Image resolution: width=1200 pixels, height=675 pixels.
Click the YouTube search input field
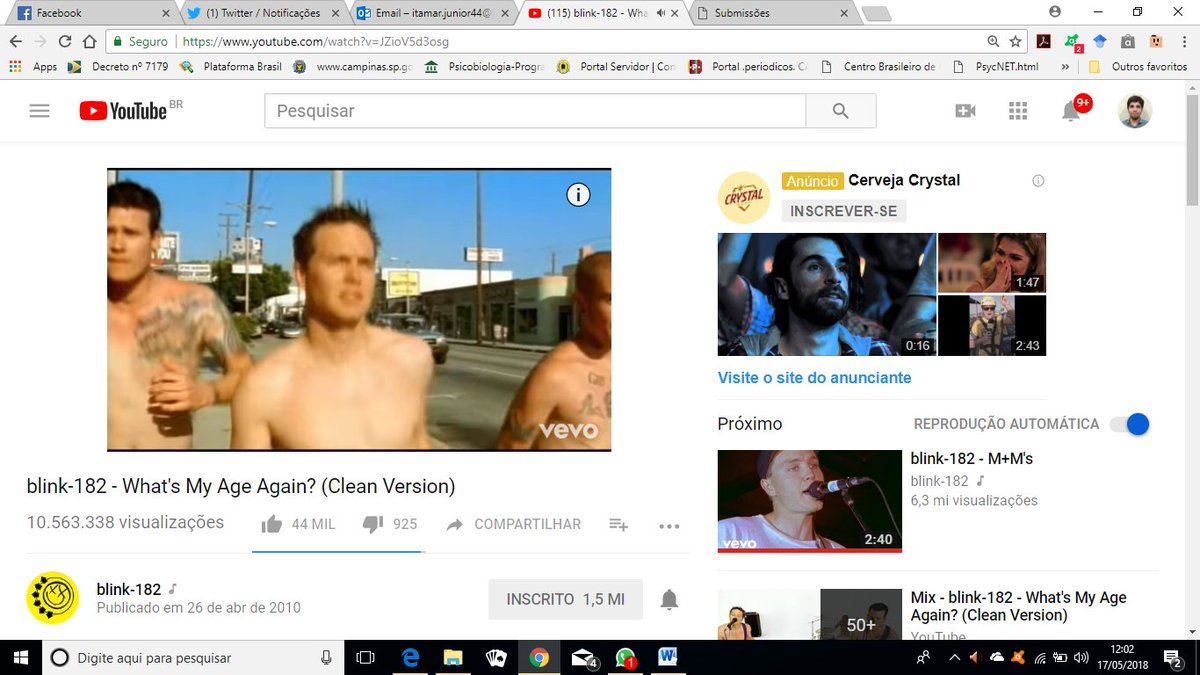tap(535, 111)
